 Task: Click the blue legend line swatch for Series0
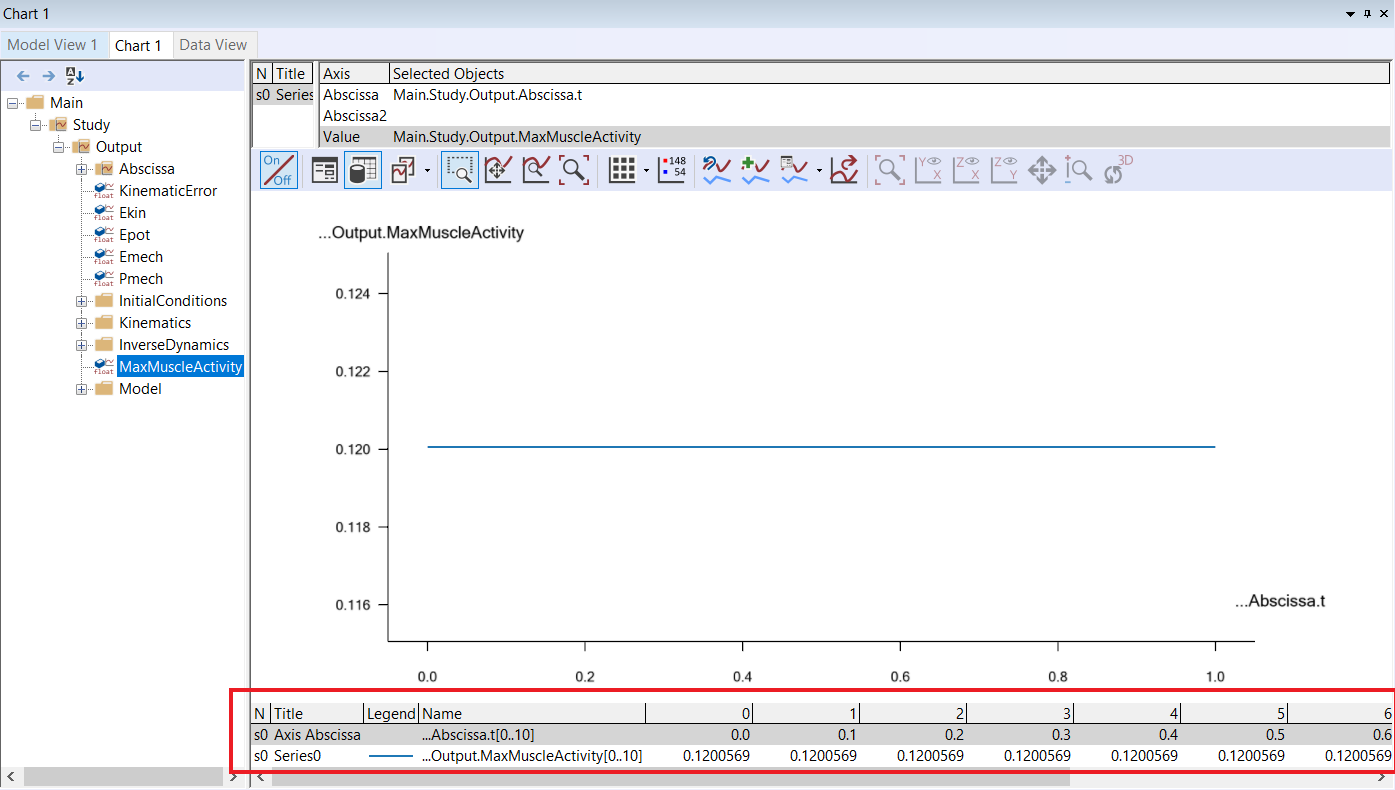pos(391,756)
